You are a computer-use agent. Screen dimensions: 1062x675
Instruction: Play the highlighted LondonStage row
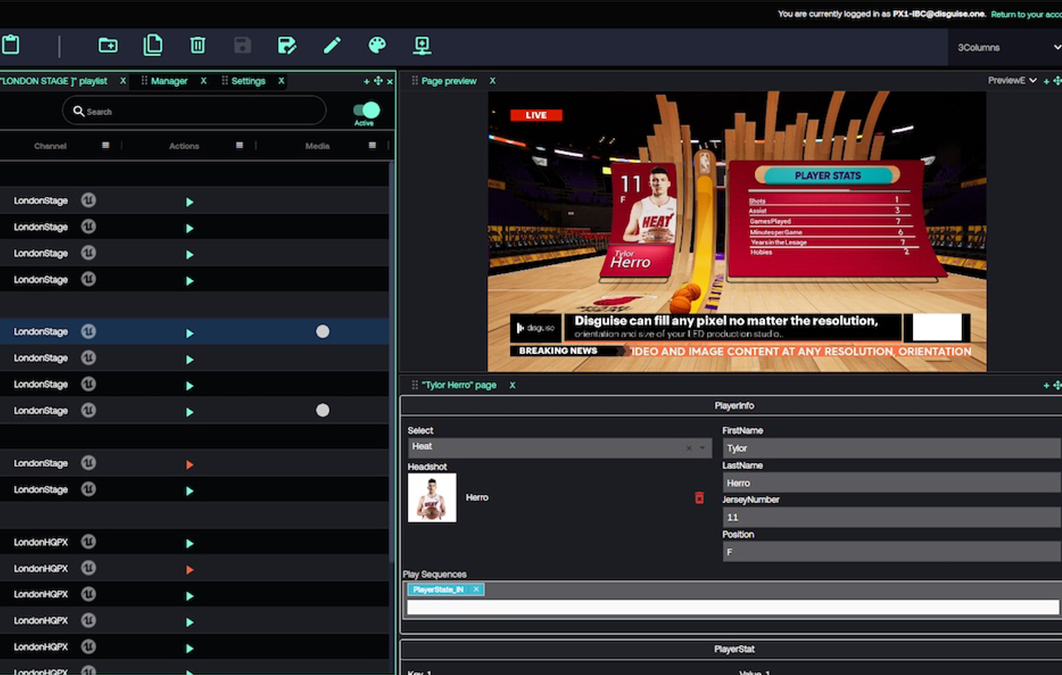[x=190, y=333]
